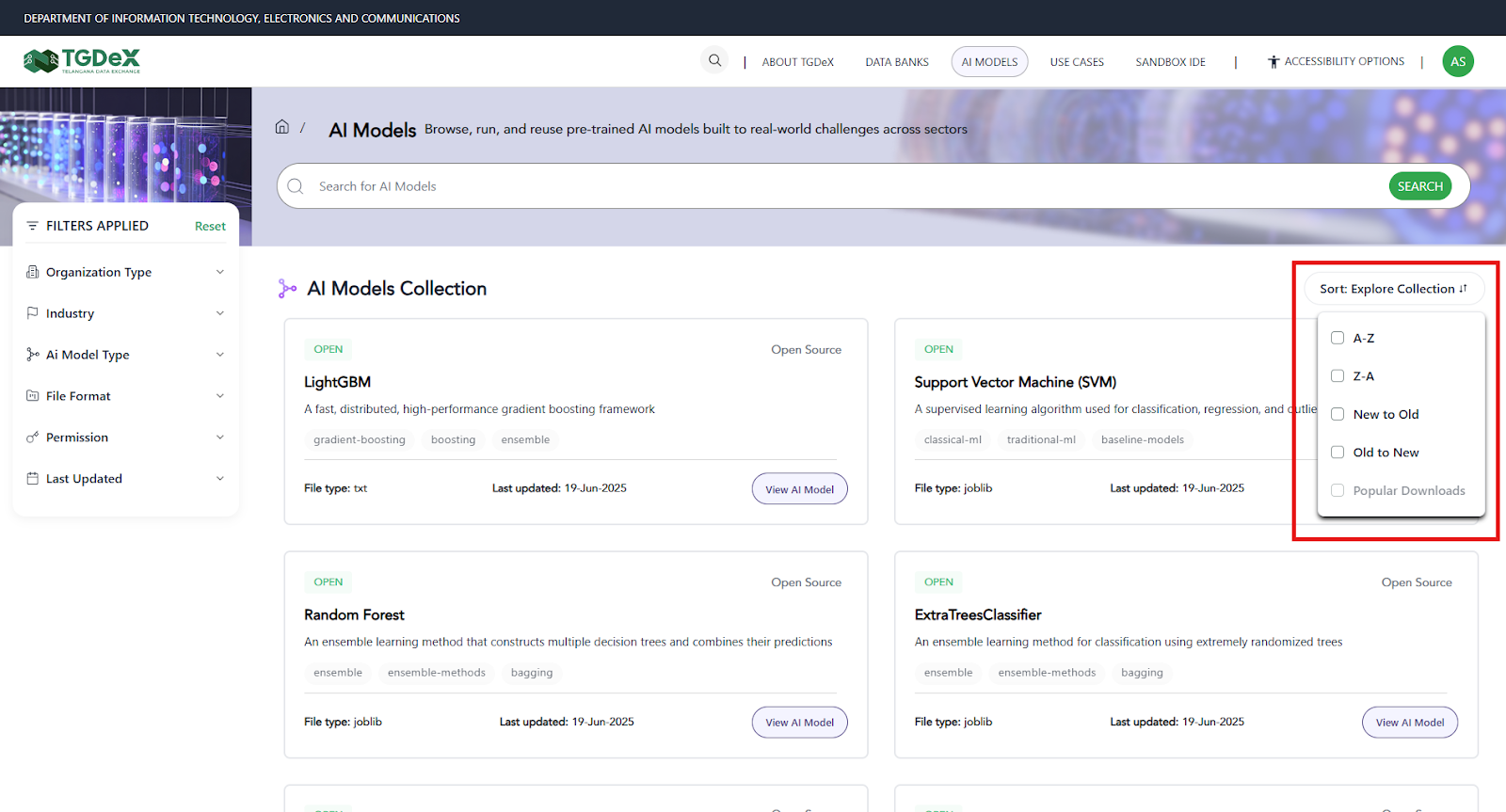Expand the Industry filter chevron

220,313
